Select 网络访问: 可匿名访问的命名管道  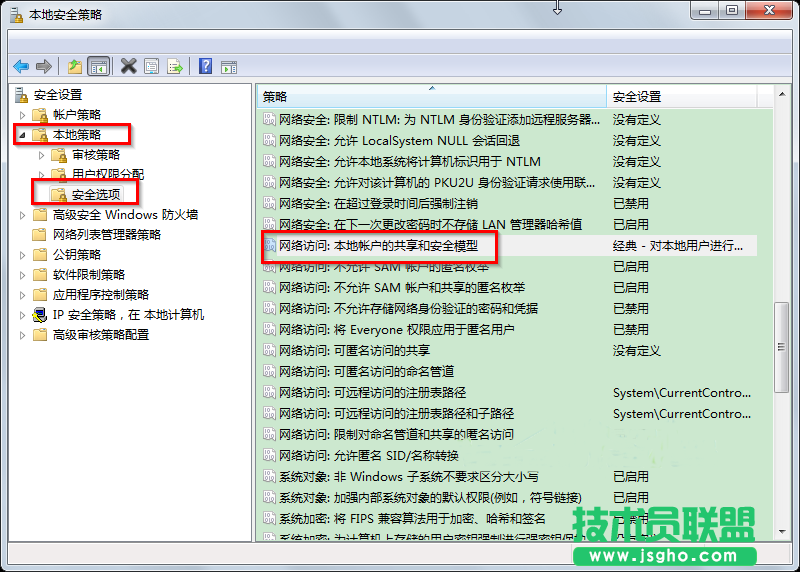click(x=366, y=371)
